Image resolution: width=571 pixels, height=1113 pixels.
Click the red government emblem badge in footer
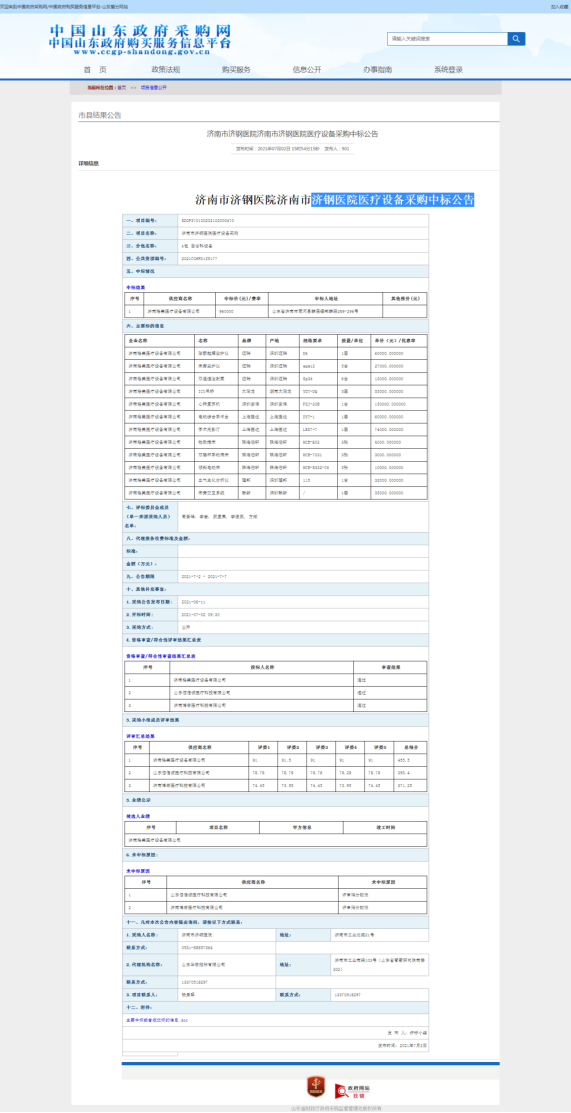[315, 1085]
